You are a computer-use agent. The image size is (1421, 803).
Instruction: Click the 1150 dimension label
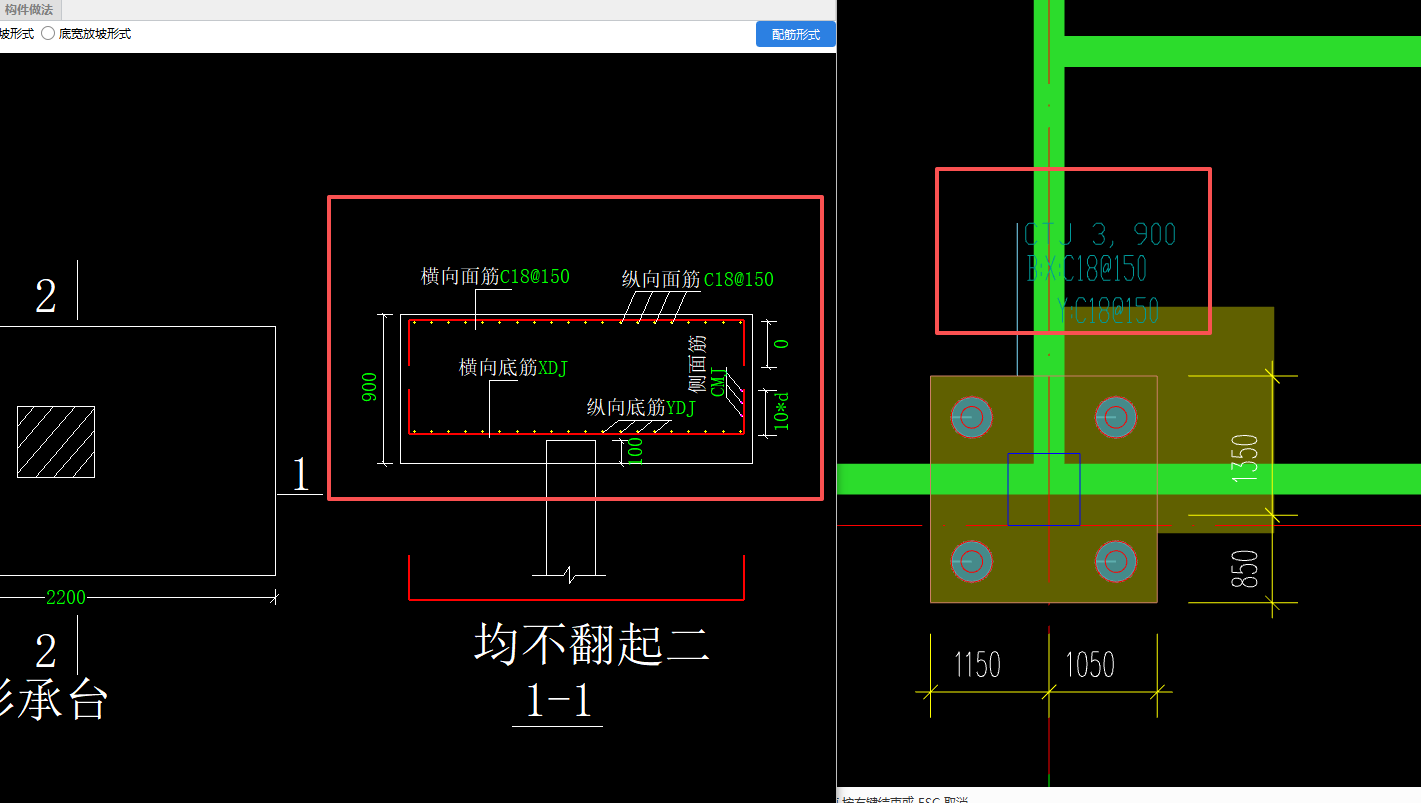coord(979,663)
